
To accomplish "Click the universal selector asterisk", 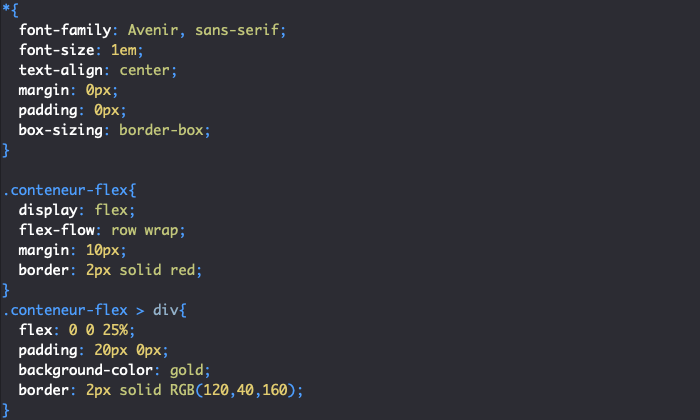I will [6, 11].
